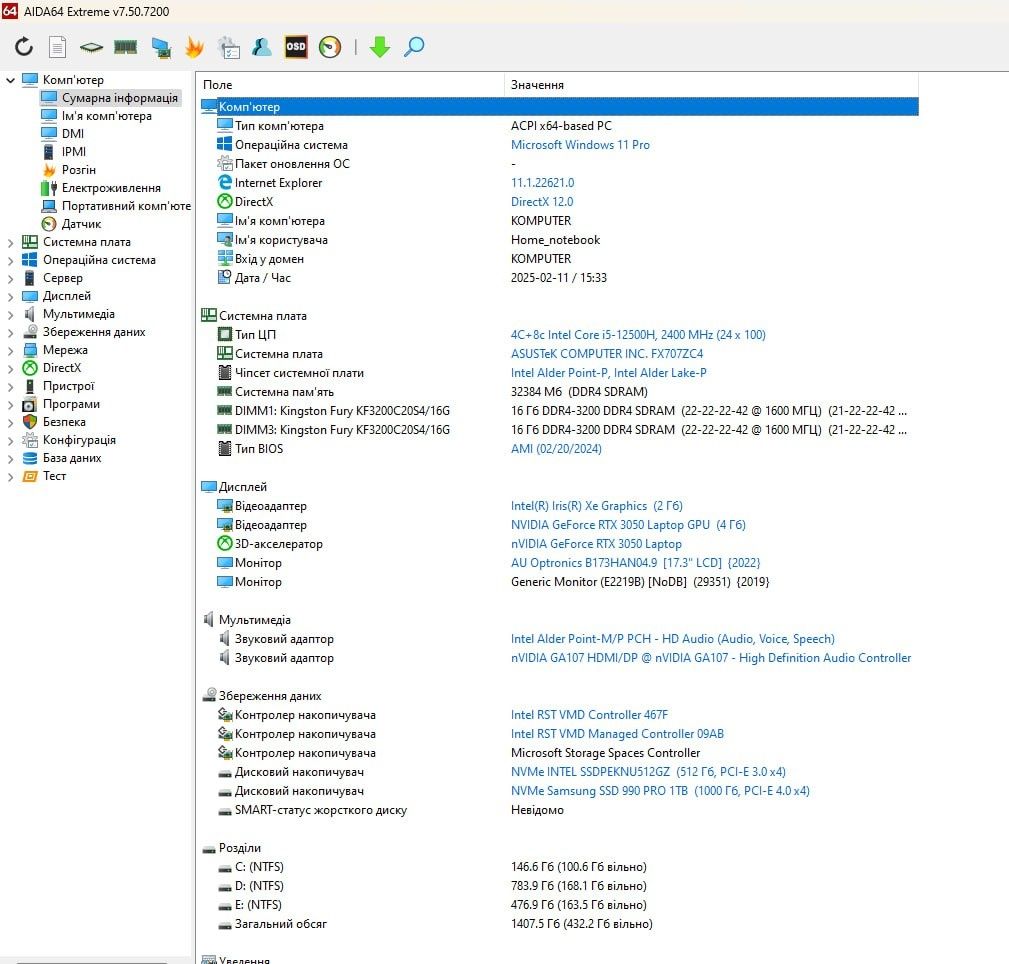The width and height of the screenshot is (1009, 964).
Task: Open the NVMe Samsung SSD 990 PRO link
Action: click(660, 791)
